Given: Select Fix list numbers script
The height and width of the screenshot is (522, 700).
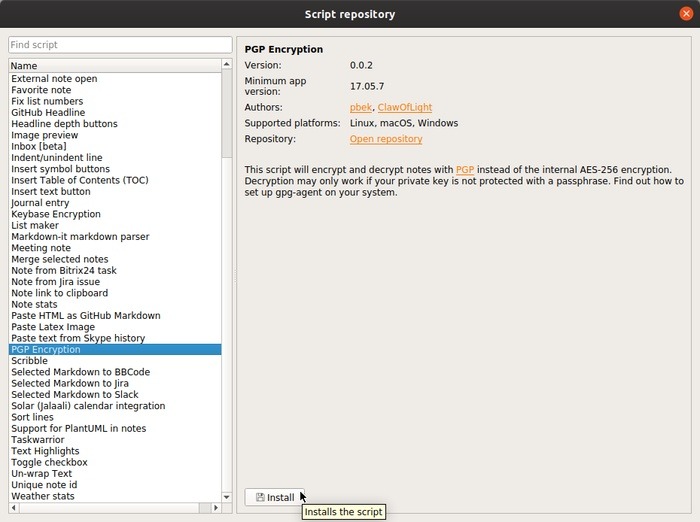Looking at the screenshot, I should [115, 101].
